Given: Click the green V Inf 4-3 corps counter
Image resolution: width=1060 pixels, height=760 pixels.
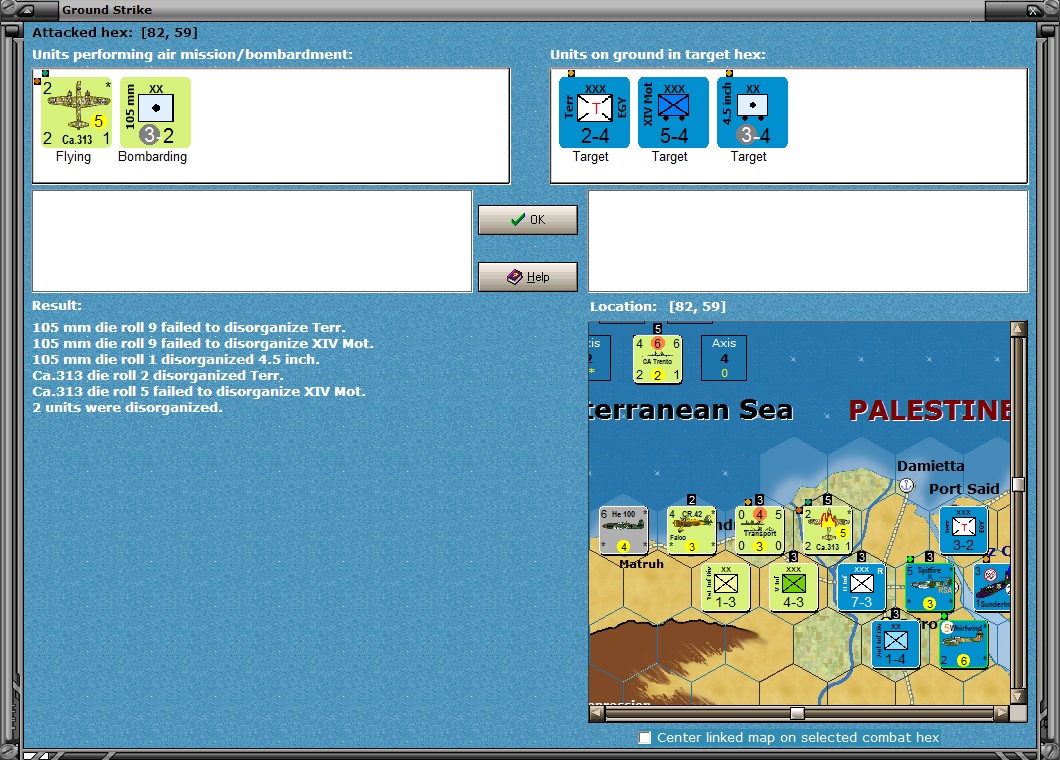Looking at the screenshot, I should coord(794,588).
